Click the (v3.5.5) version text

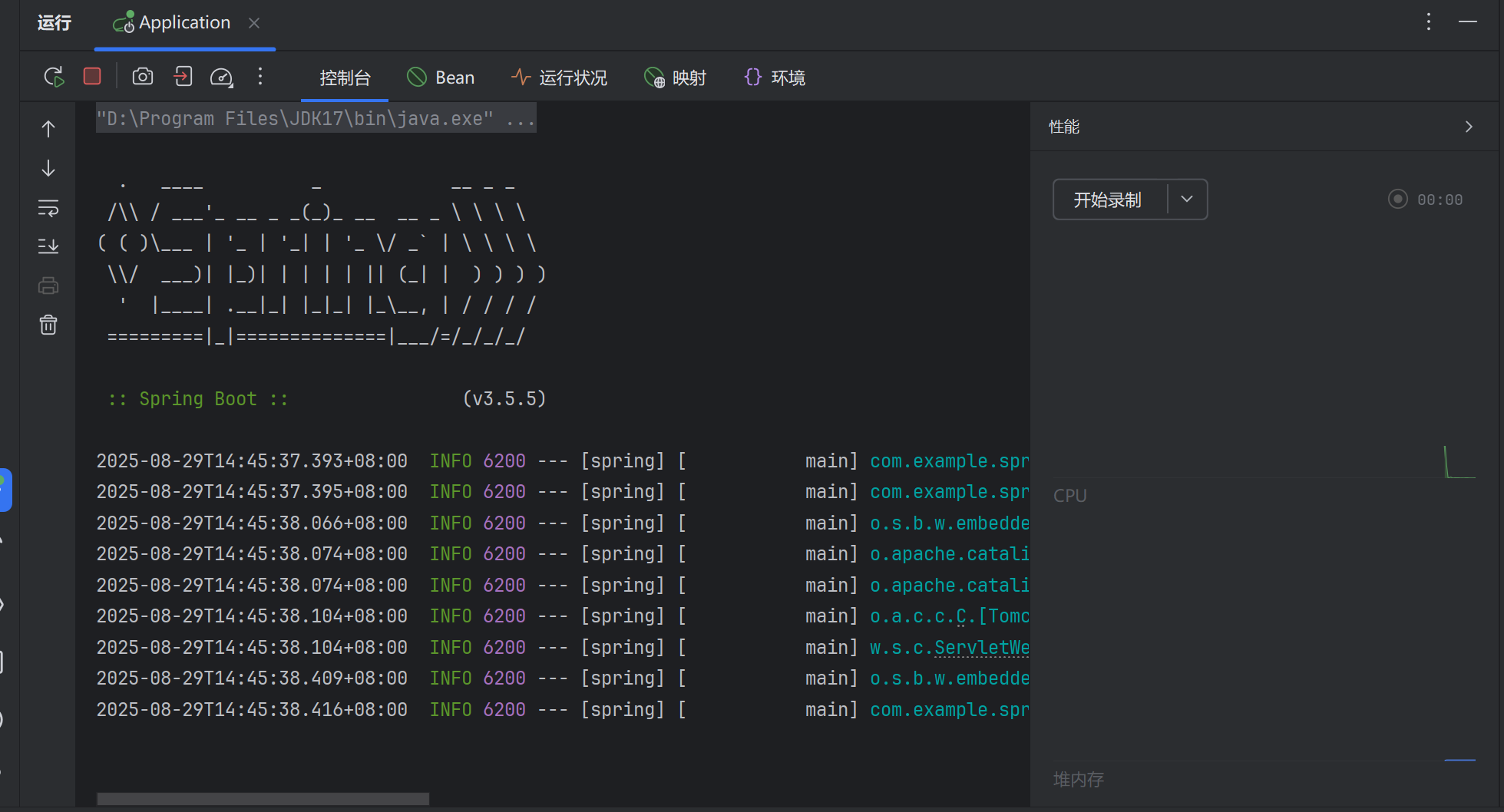pyautogui.click(x=504, y=399)
